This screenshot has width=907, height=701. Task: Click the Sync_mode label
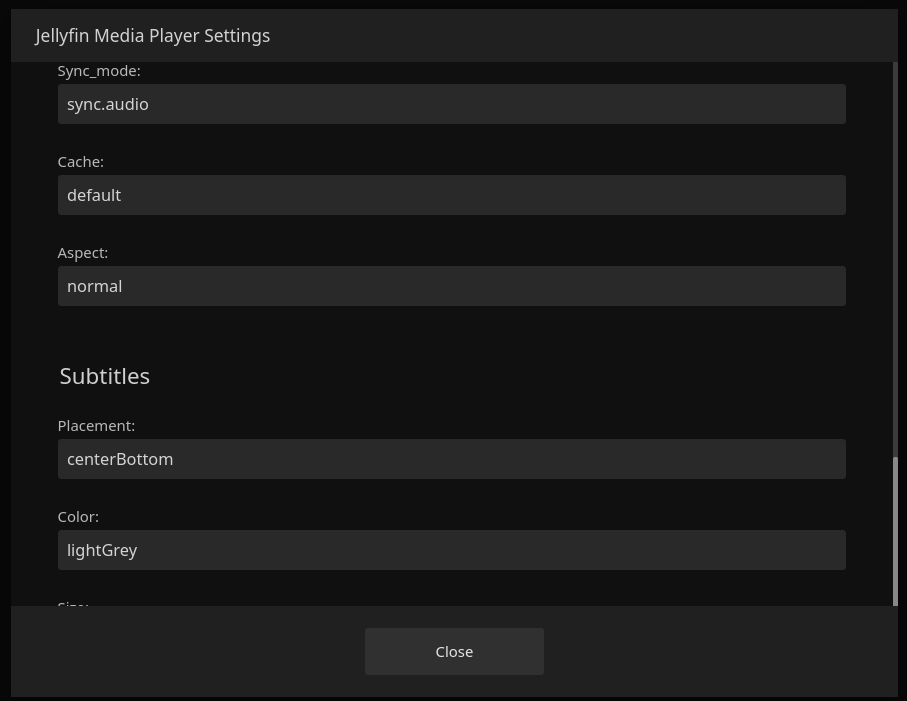tap(98, 70)
